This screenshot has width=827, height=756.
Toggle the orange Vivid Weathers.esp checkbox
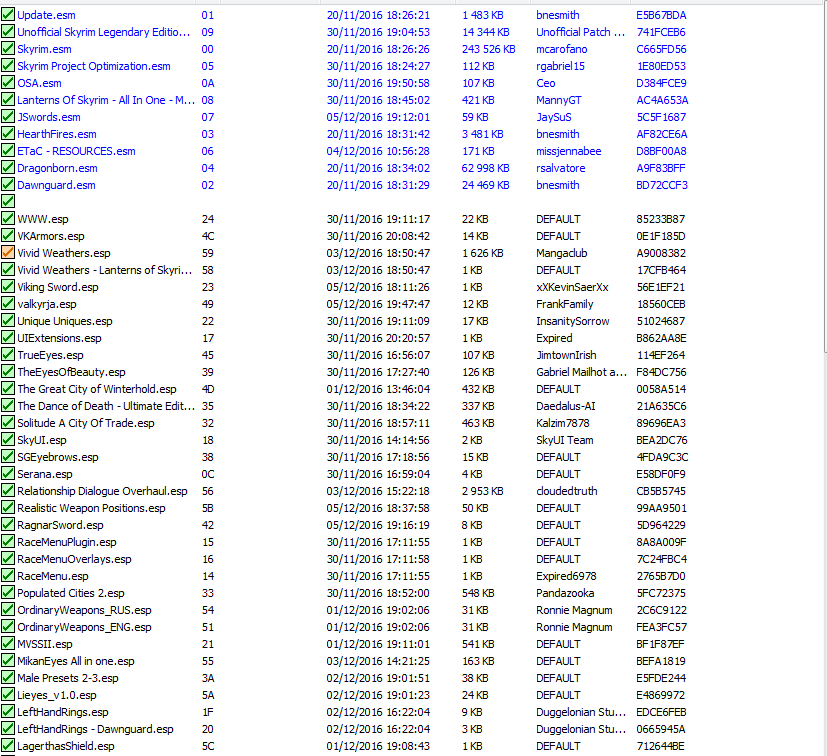click(8, 253)
